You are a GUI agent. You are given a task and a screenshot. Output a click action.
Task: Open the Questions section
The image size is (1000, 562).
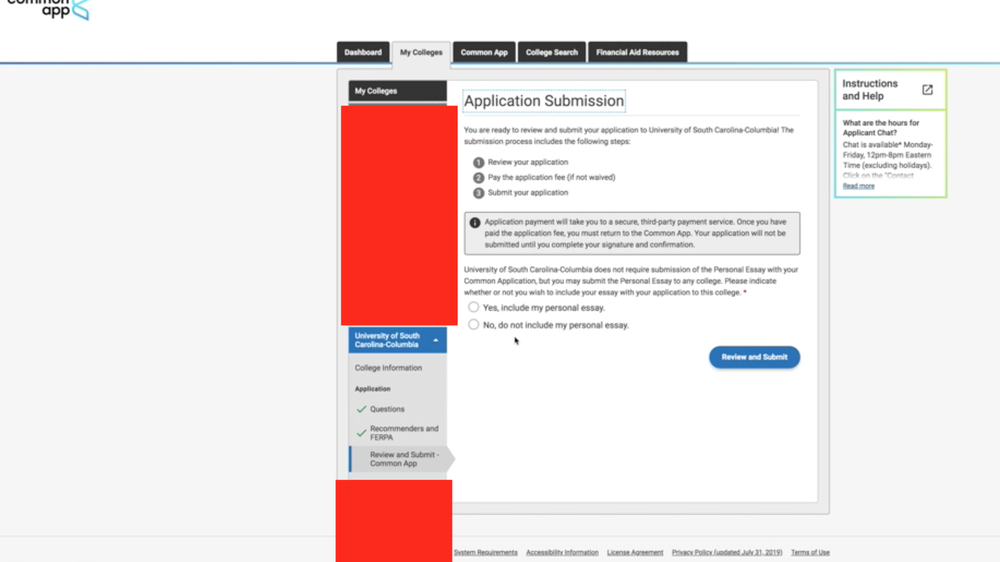point(387,409)
